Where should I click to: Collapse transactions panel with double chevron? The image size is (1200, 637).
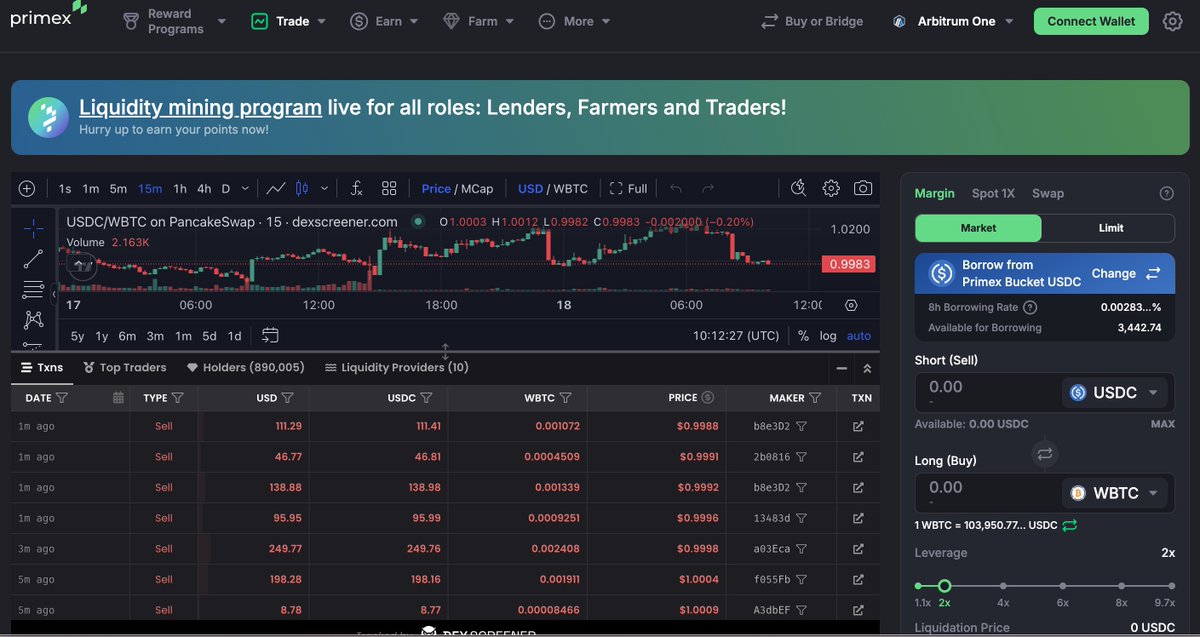(867, 368)
